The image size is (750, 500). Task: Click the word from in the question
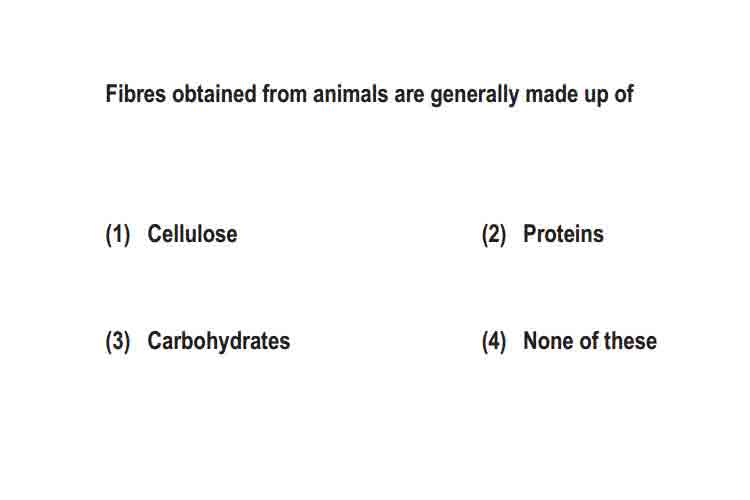click(285, 93)
